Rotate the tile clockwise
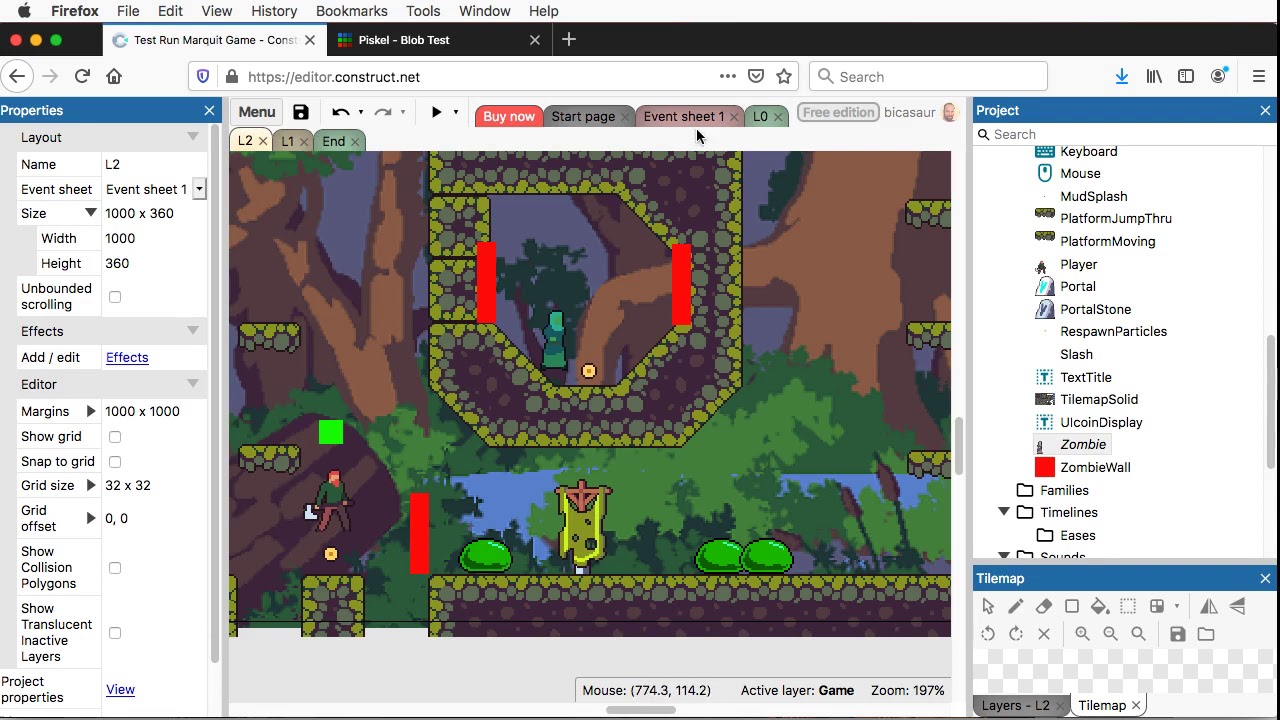1280x720 pixels. [1016, 634]
